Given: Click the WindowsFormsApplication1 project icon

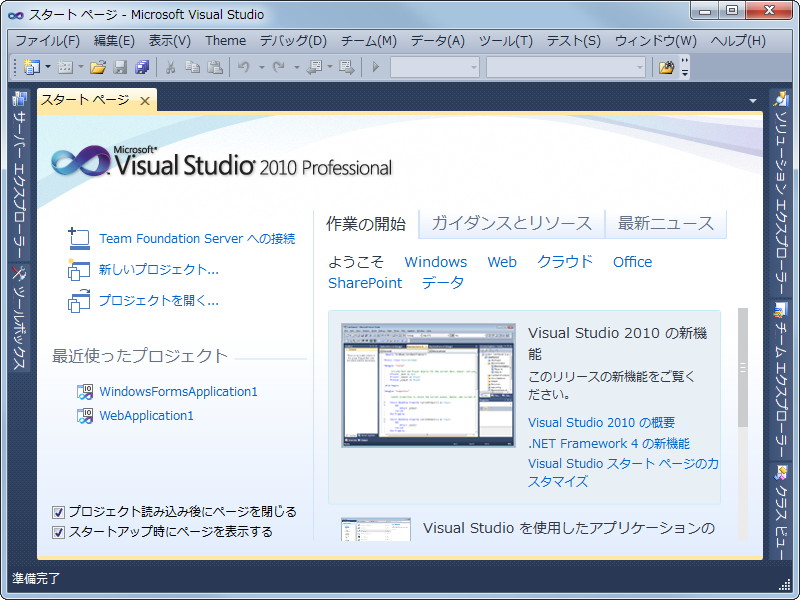Looking at the screenshot, I should (85, 391).
